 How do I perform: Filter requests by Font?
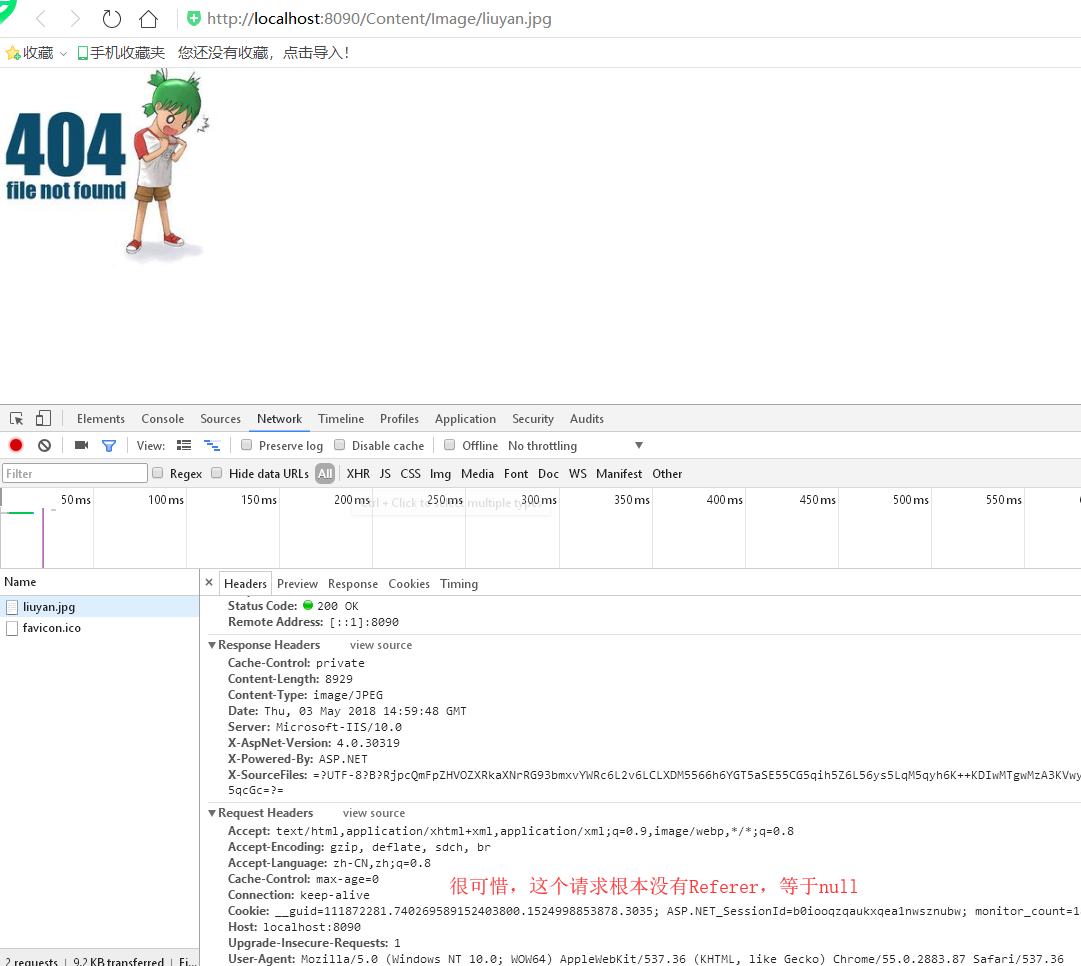(x=516, y=474)
